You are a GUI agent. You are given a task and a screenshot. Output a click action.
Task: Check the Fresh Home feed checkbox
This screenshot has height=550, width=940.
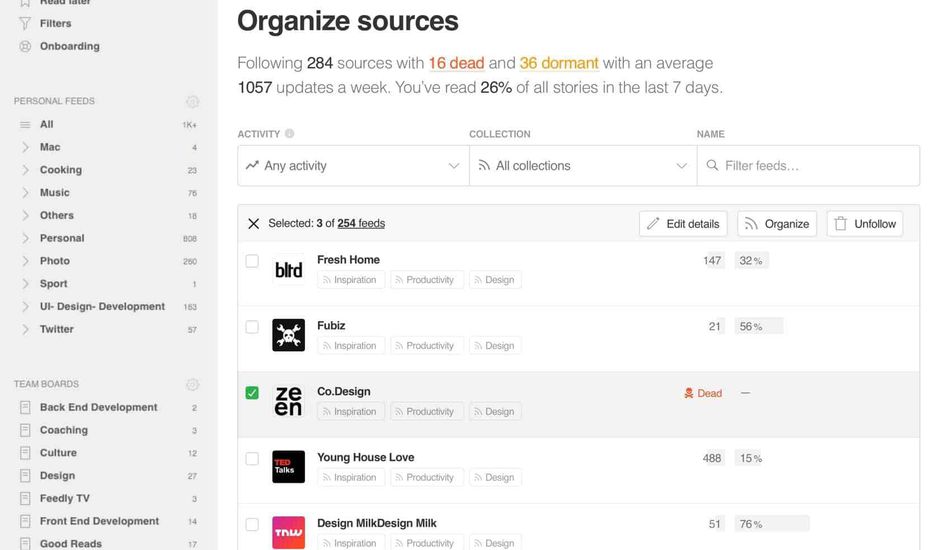[x=252, y=261]
